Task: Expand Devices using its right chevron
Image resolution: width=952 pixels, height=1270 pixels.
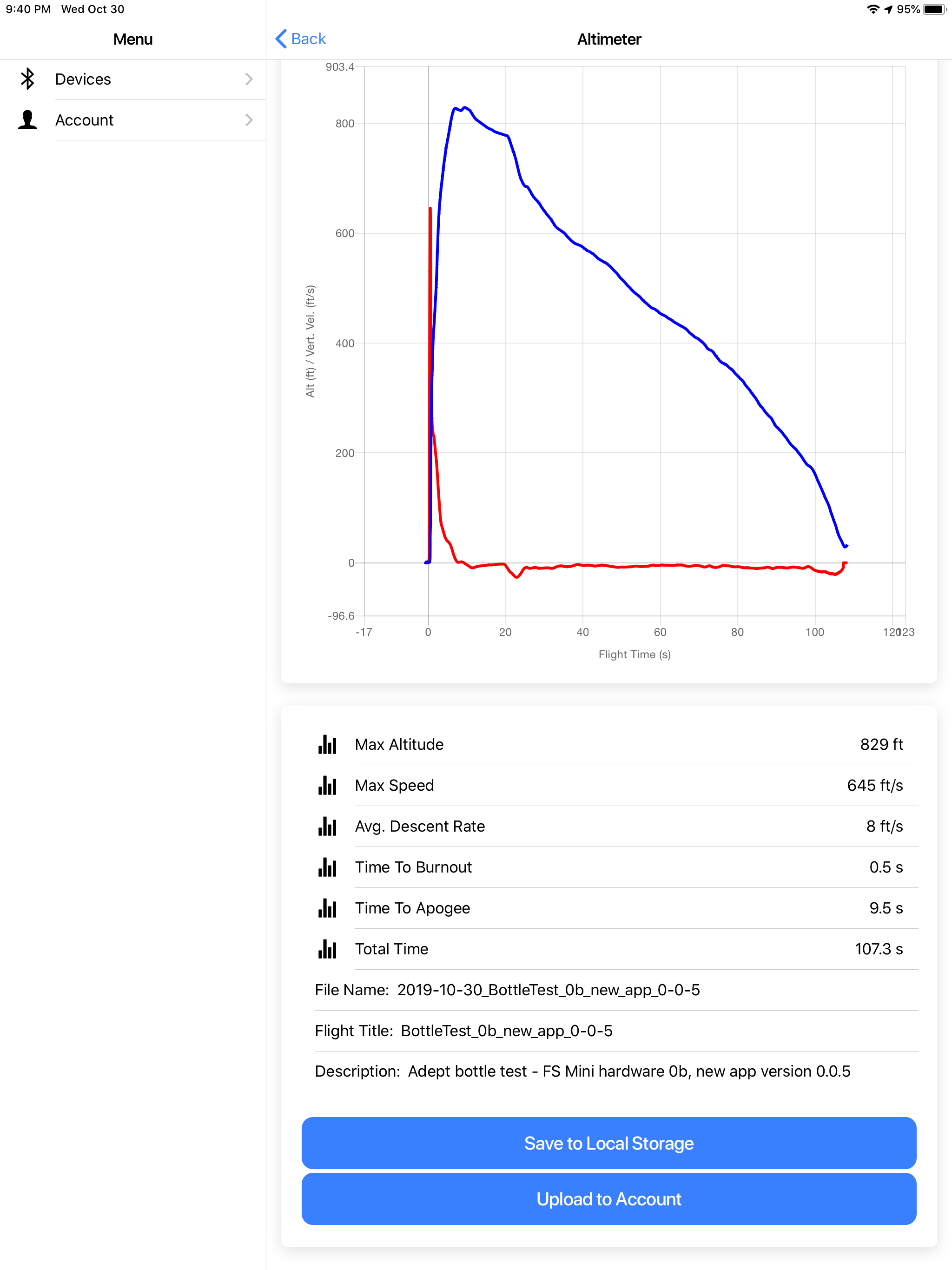Action: coord(249,79)
